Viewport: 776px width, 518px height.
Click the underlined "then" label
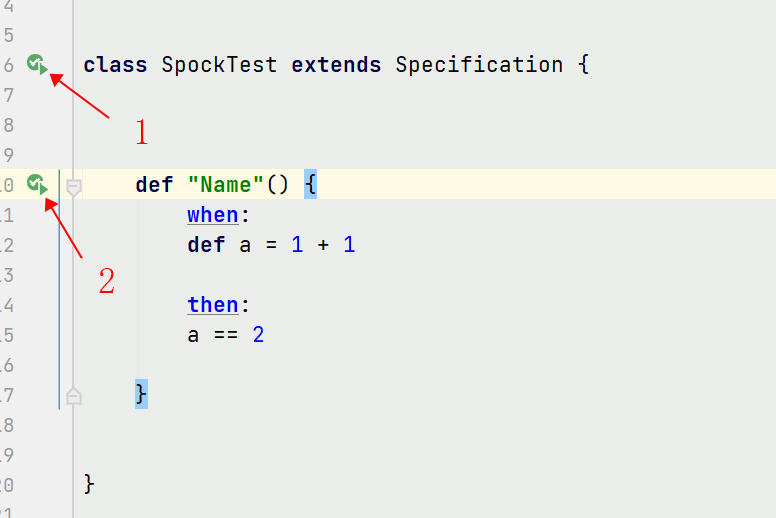coord(212,305)
